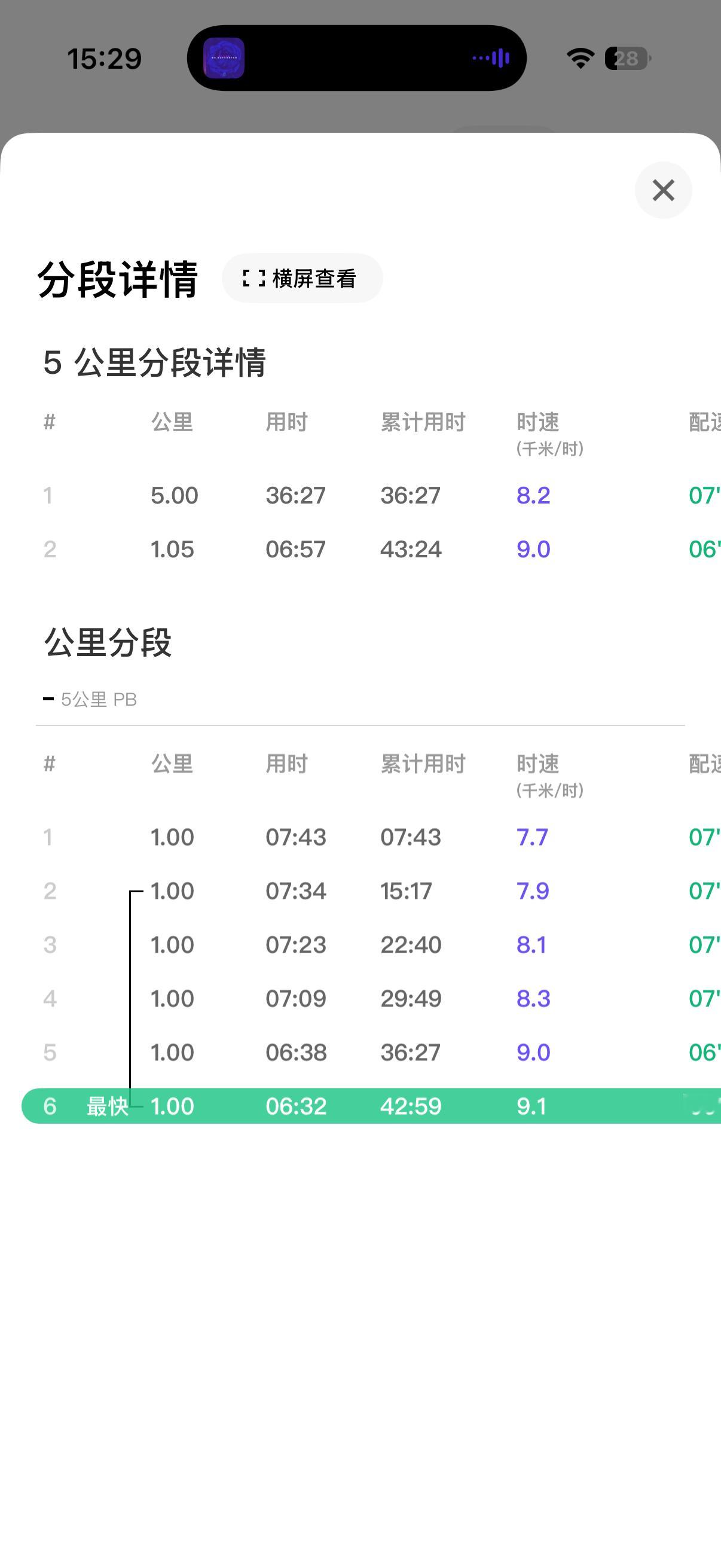Viewport: 721px width, 1568px height.
Task: Tap speed value 8.1
Action: [531, 945]
